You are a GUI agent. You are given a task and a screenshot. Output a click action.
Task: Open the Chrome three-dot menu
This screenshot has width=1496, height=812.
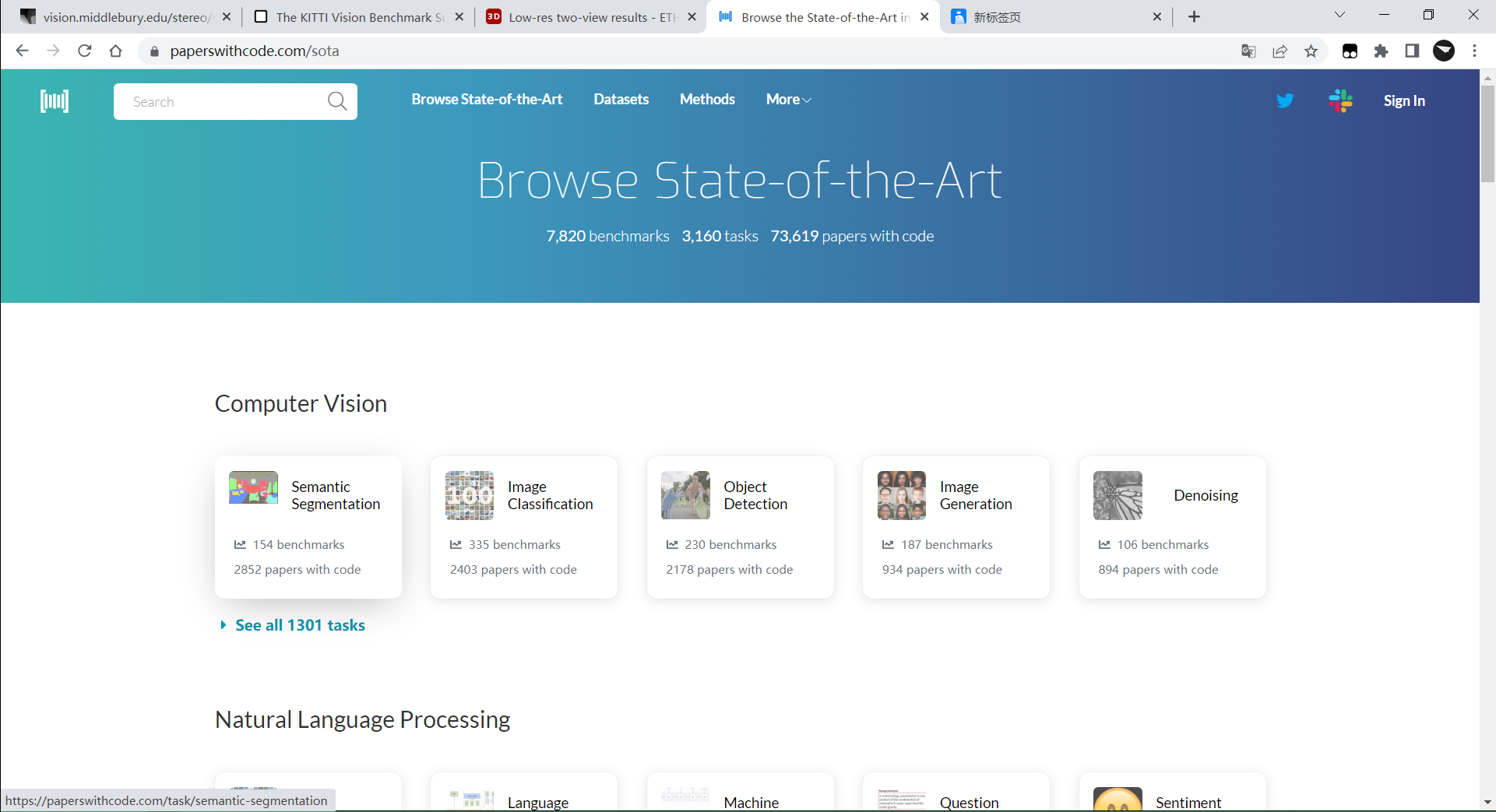point(1474,51)
